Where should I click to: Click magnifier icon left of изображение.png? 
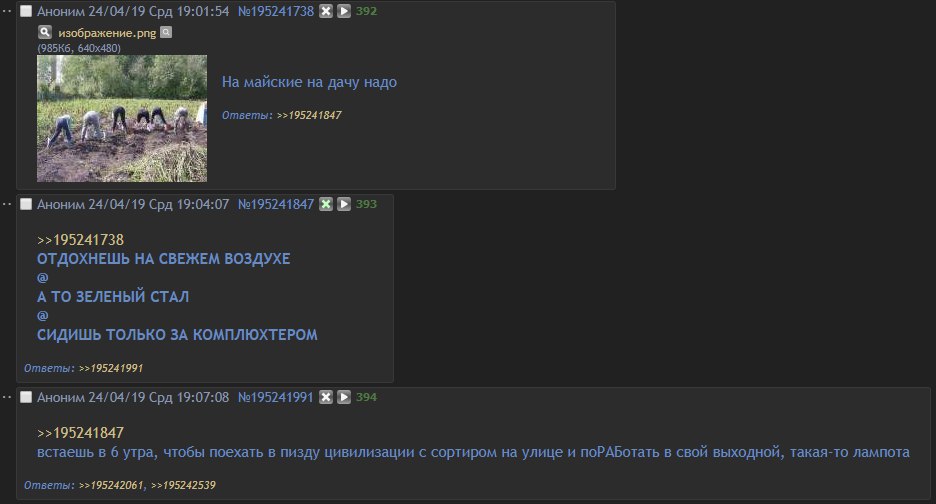45,32
